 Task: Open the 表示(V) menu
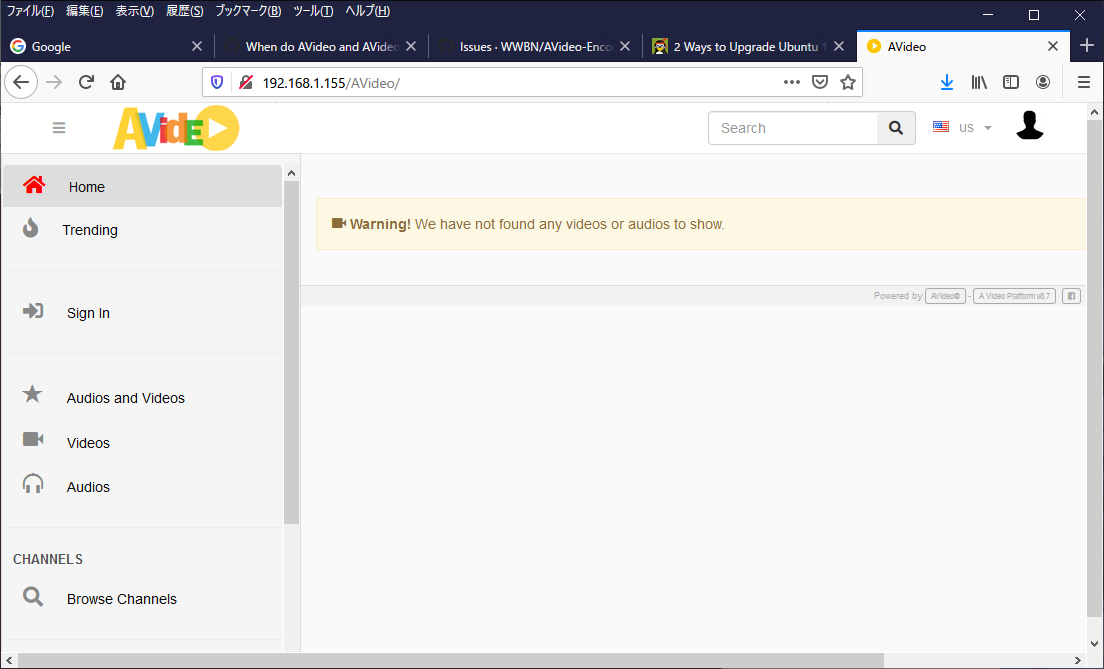click(134, 11)
